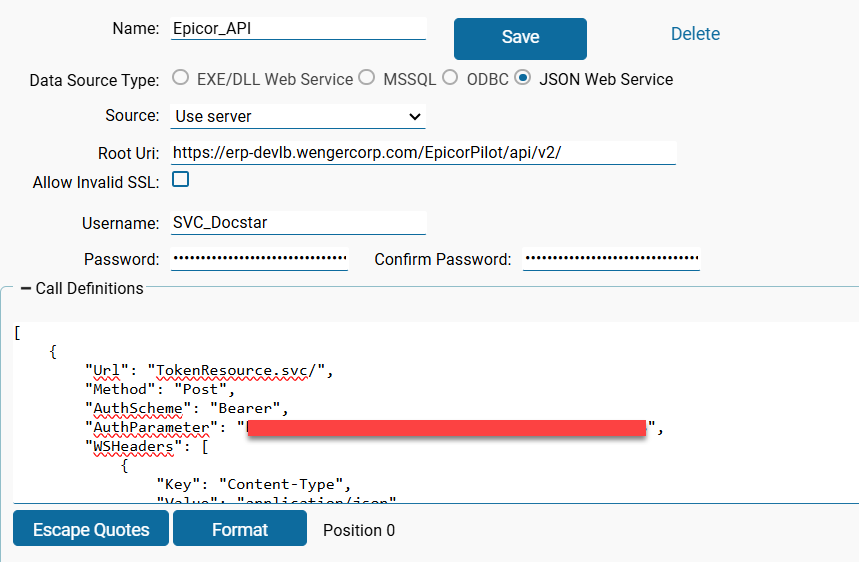
Task: Select the ODBC data source type
Action: (450, 78)
